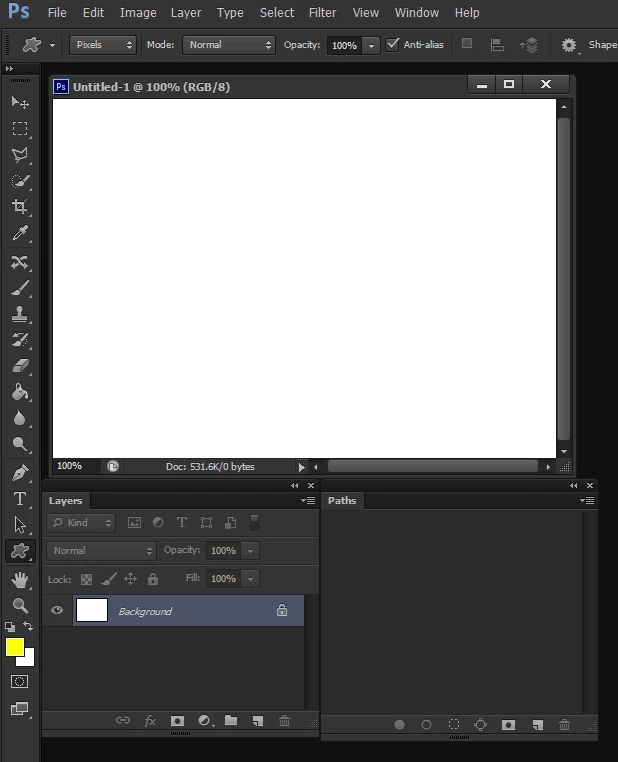The width and height of the screenshot is (618, 762).
Task: Click the white background color swatch
Action: (x=29, y=660)
